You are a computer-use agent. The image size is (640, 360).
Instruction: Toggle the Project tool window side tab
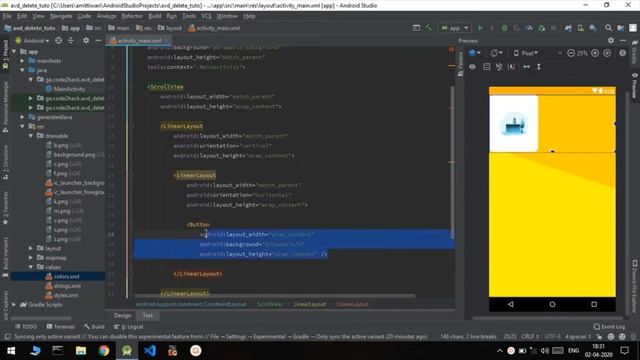pos(5,56)
